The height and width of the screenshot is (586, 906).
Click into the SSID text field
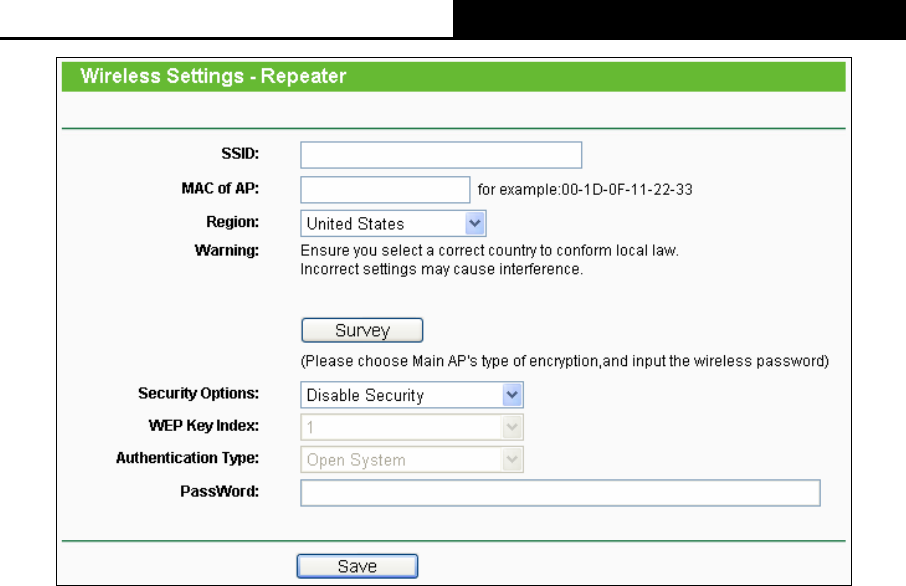(x=441, y=155)
